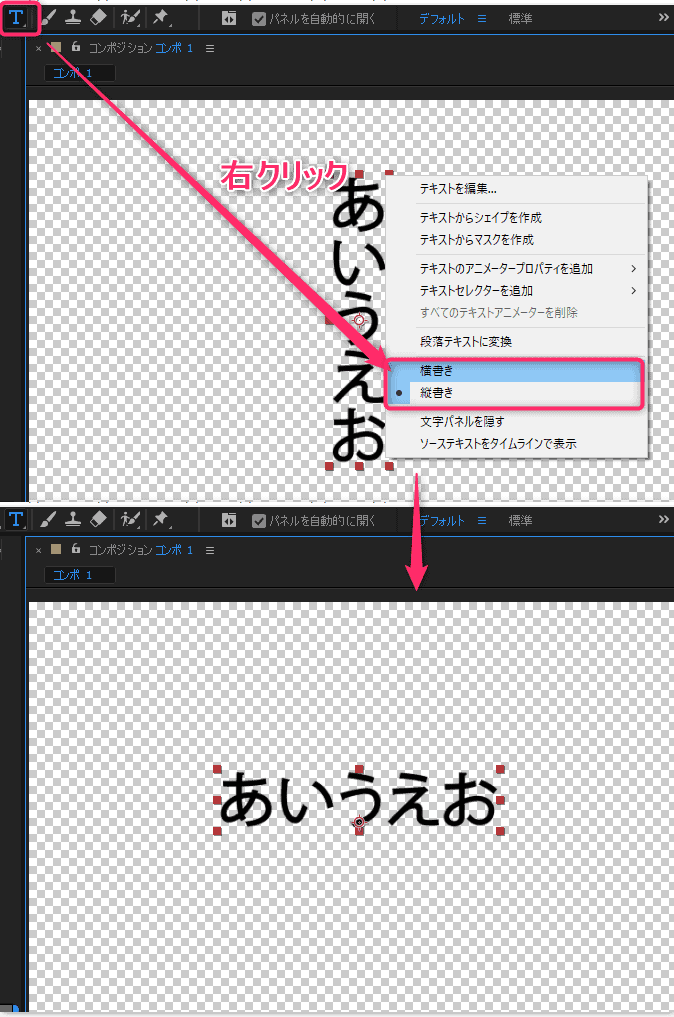This screenshot has width=674, height=1017.
Task: Toggle the upper パネルを自動的に開く checkbox
Action: pyautogui.click(x=259, y=18)
